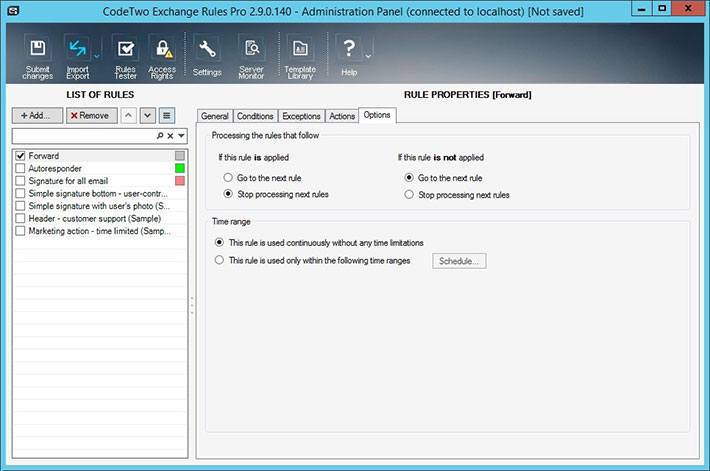Expand the Import Export dropdown arrow
This screenshot has height=471, width=710.
[x=96, y=57]
